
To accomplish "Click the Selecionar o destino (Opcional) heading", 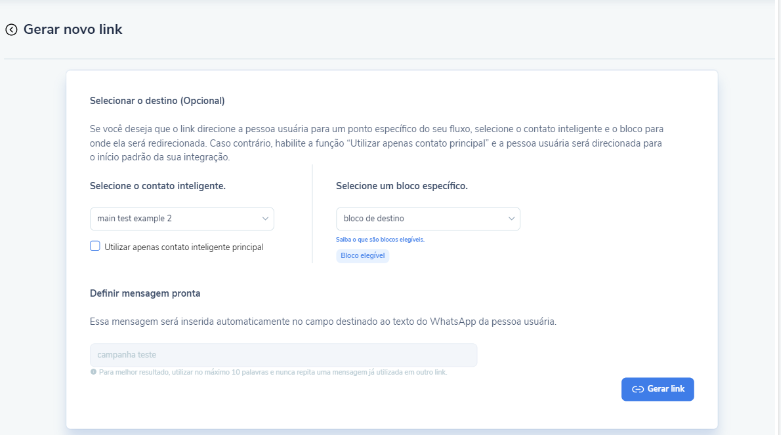I will 157,101.
